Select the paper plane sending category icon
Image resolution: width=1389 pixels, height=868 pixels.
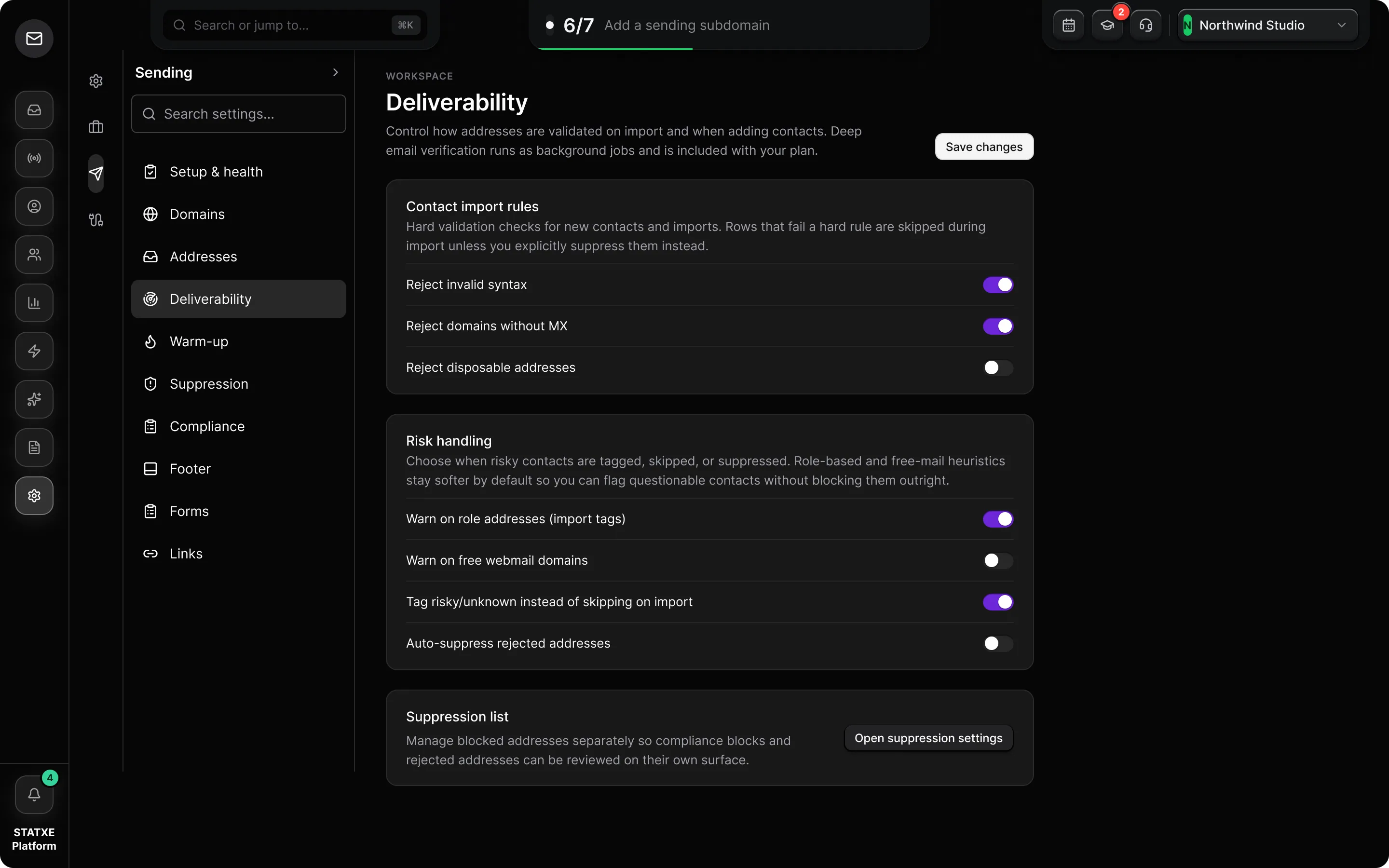(96, 174)
